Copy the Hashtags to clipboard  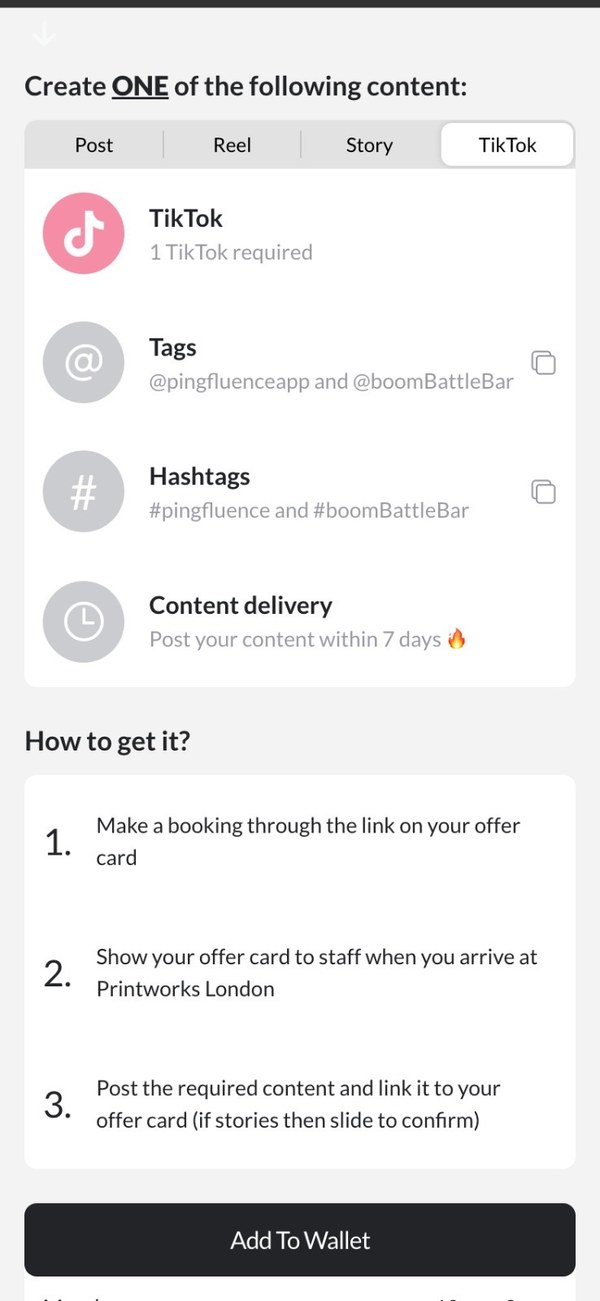tap(543, 491)
